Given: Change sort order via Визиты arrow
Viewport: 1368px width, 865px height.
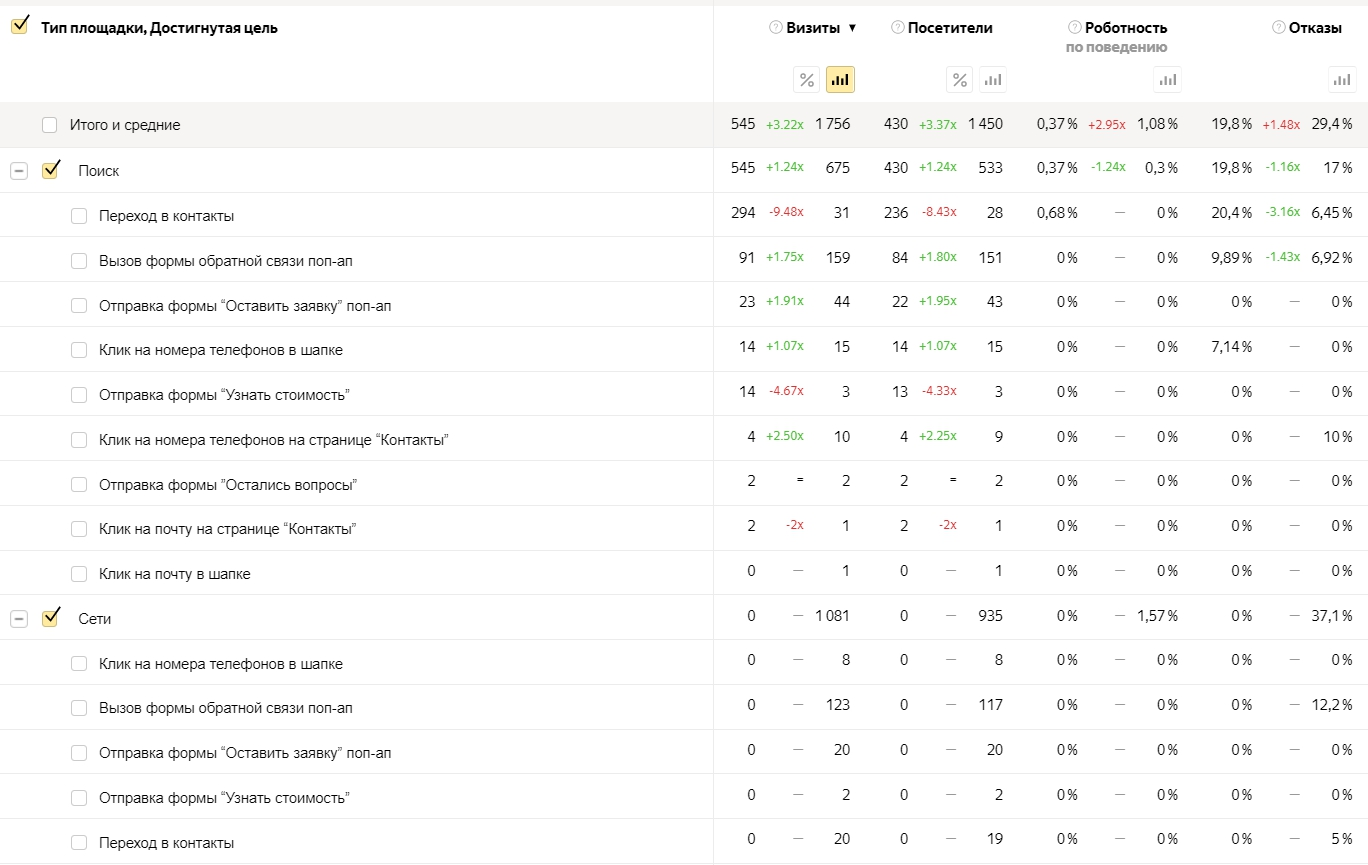Looking at the screenshot, I should [852, 28].
